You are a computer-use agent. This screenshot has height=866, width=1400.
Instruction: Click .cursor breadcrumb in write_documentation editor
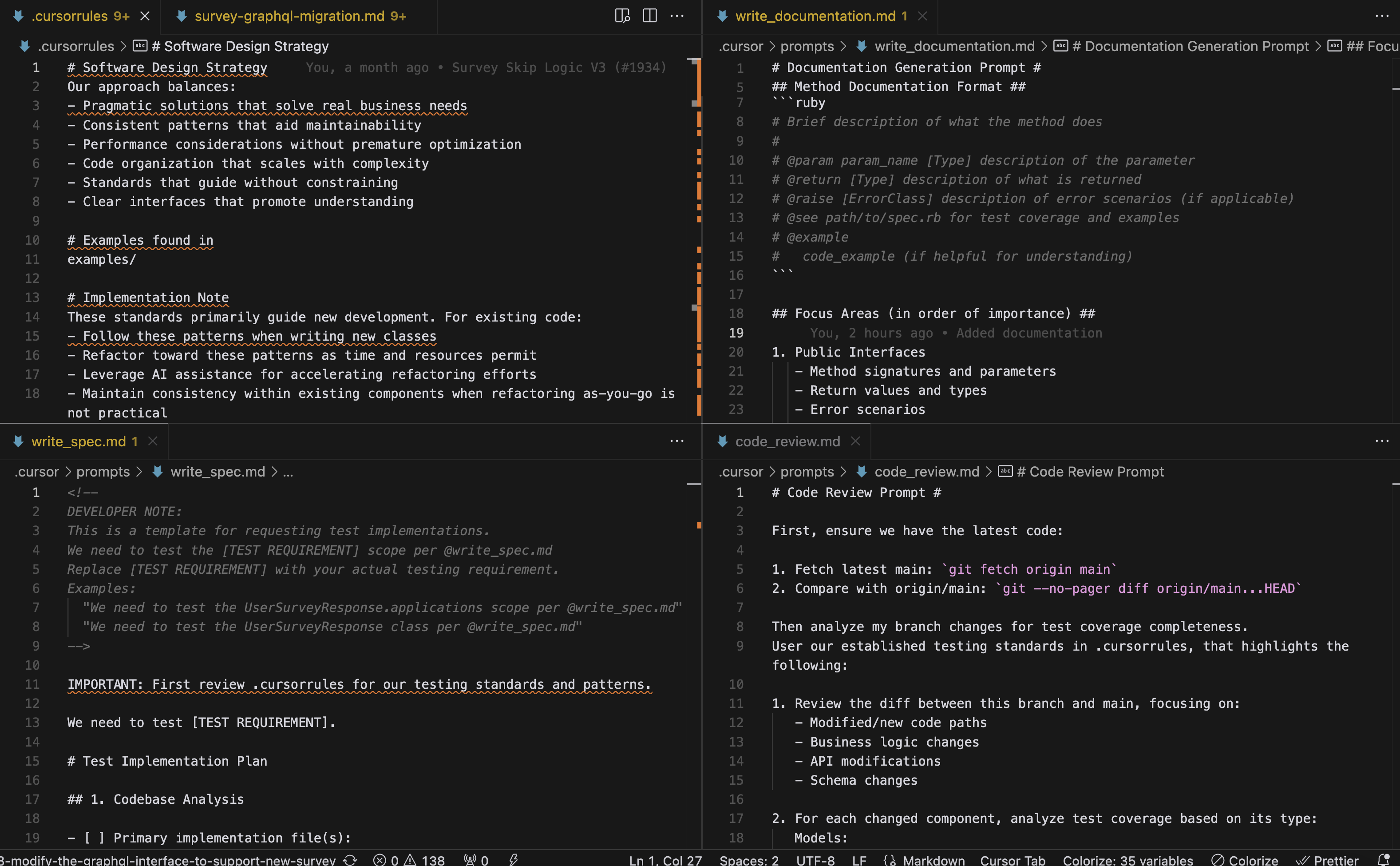[741, 46]
